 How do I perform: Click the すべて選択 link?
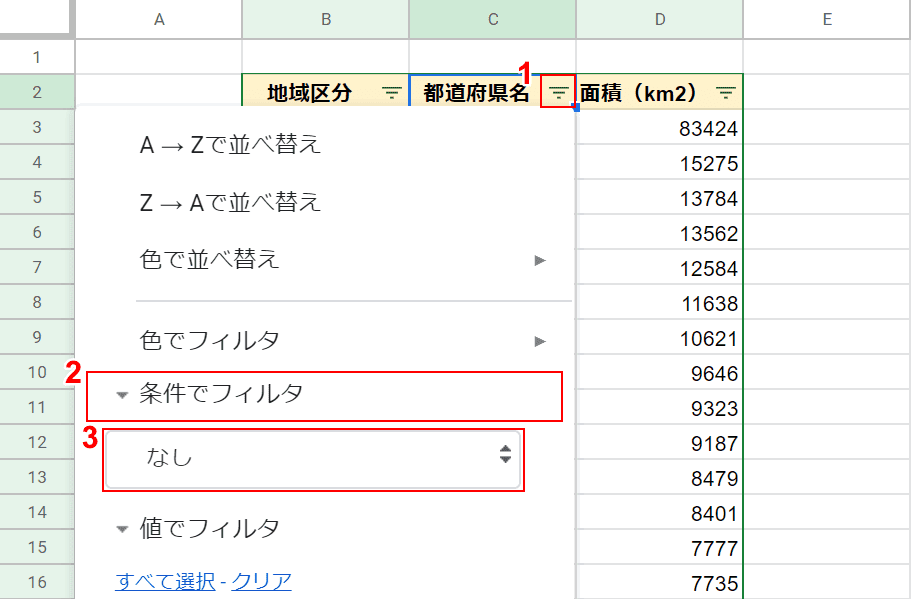pyautogui.click(x=165, y=581)
